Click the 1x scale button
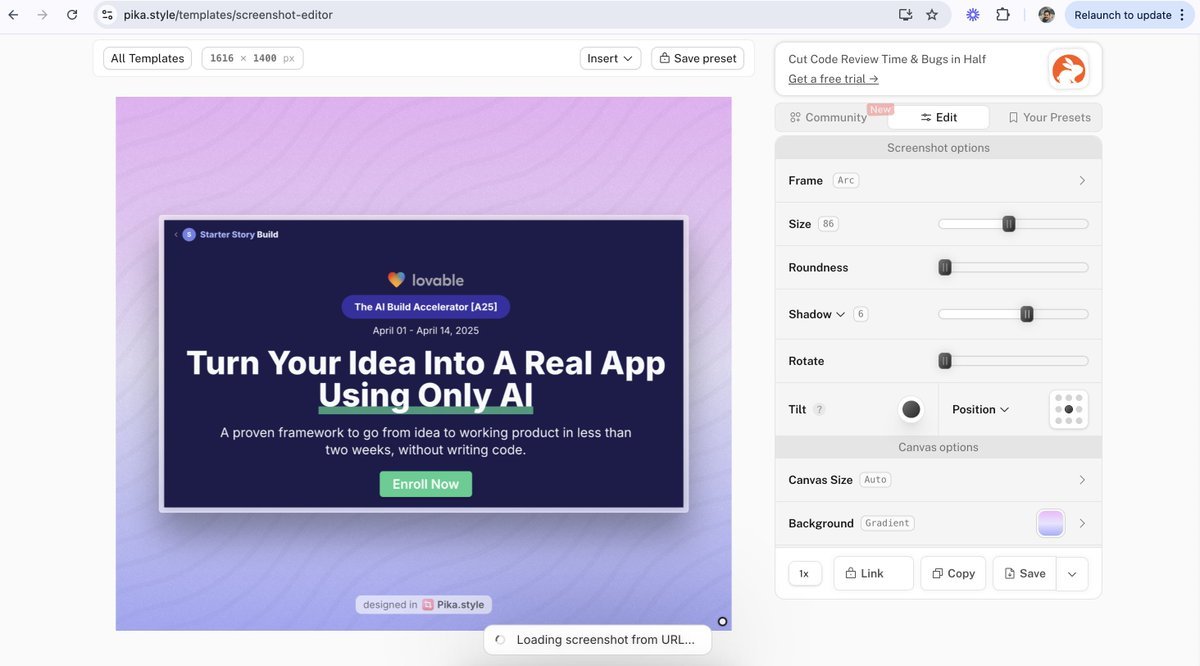Image resolution: width=1200 pixels, height=666 pixels. coord(804,574)
